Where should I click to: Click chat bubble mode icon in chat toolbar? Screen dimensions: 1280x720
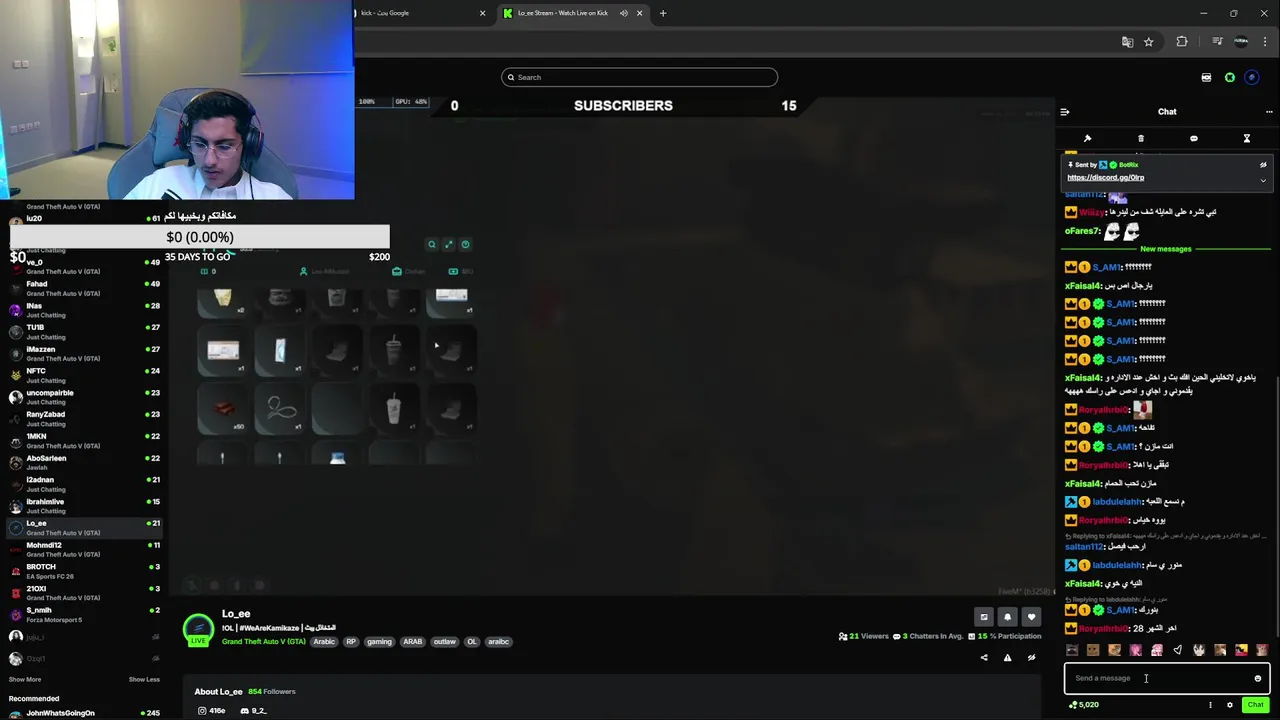coord(1194,139)
